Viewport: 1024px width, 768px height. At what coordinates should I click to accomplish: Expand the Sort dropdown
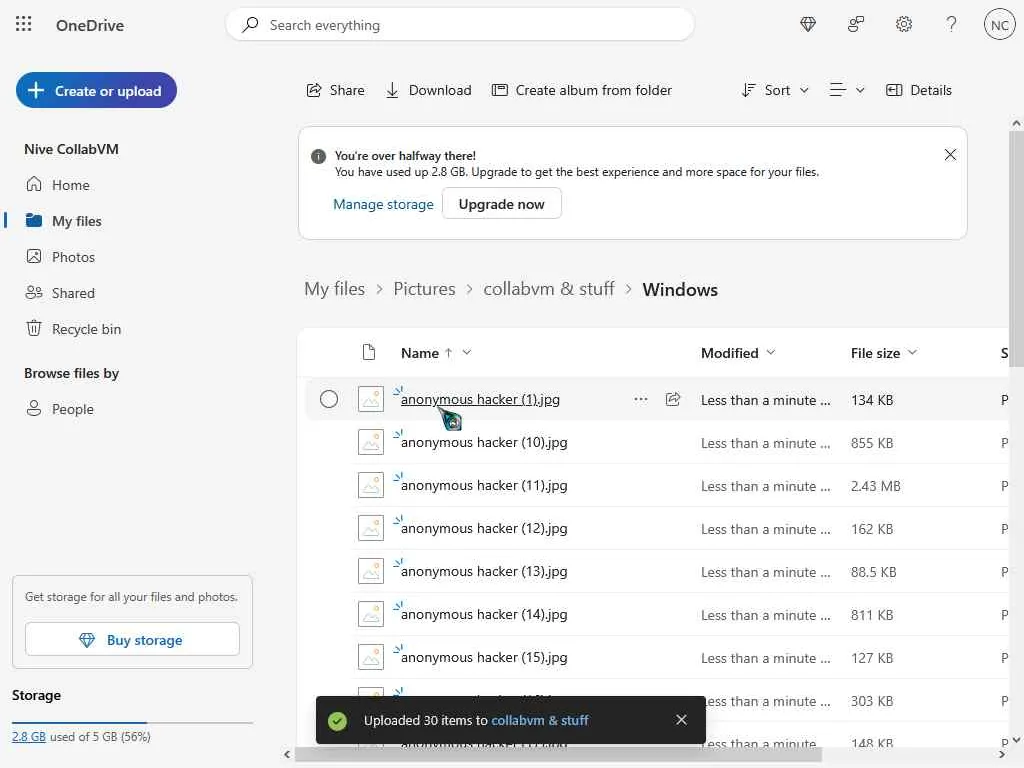pos(775,90)
